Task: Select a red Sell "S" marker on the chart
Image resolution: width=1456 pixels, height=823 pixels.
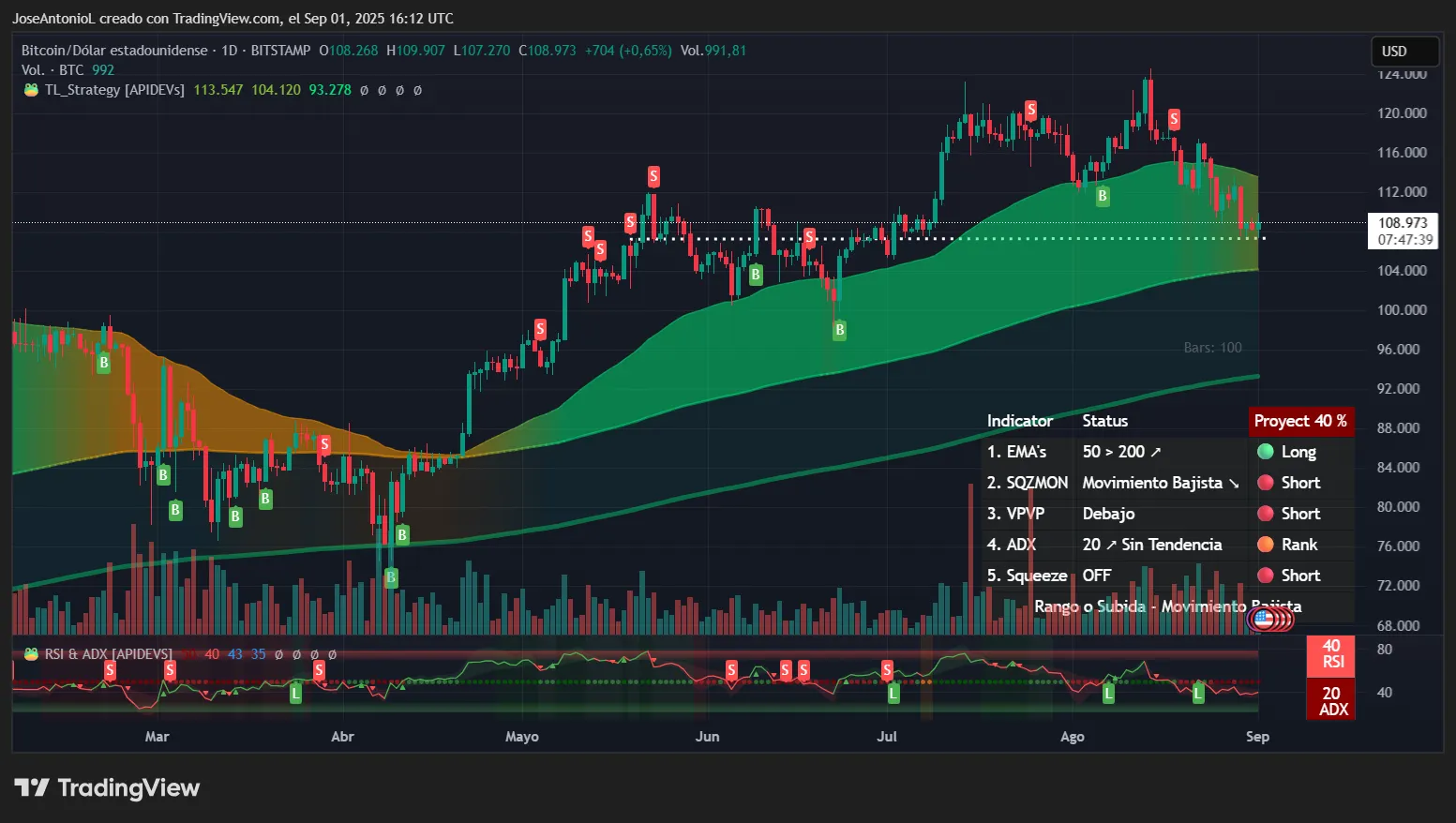Action: pyautogui.click(x=653, y=176)
